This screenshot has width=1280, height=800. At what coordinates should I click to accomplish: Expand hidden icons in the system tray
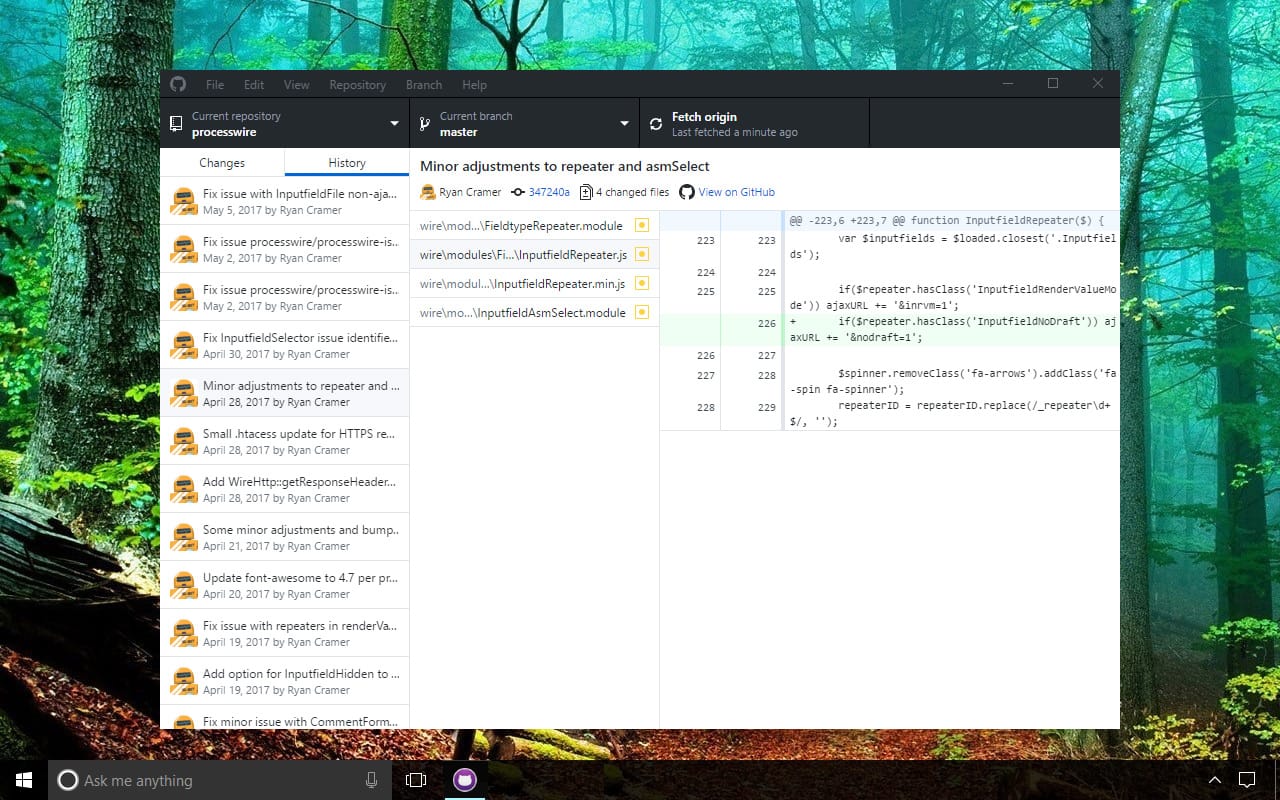(x=1214, y=780)
